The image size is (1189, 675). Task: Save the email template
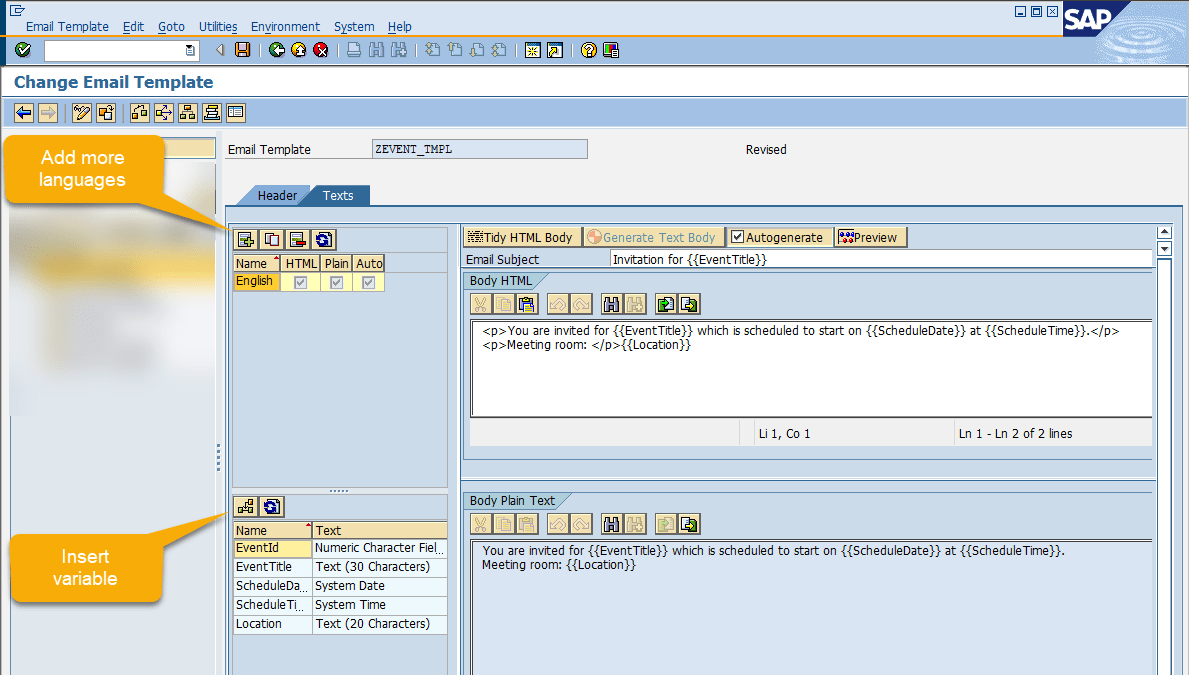point(243,50)
